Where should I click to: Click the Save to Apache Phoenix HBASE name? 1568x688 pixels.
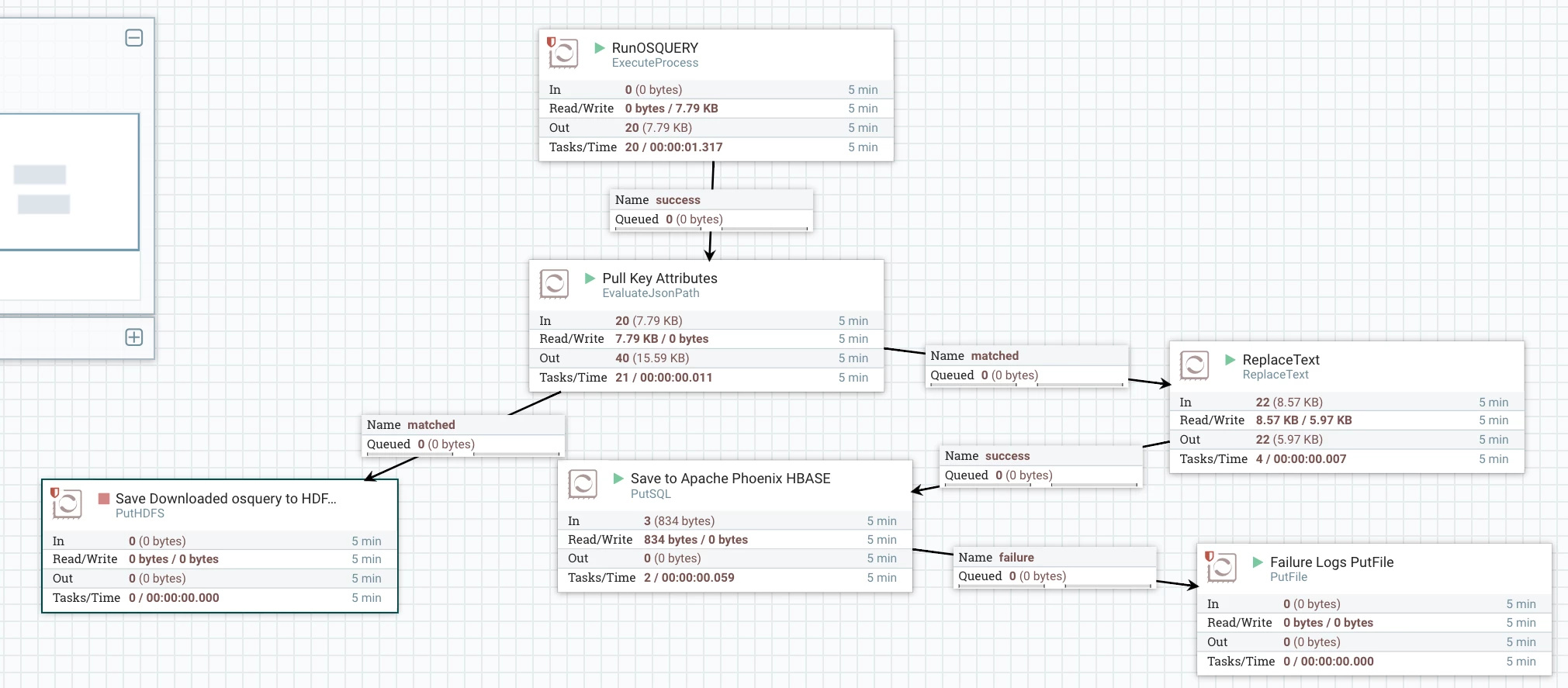[x=731, y=479]
